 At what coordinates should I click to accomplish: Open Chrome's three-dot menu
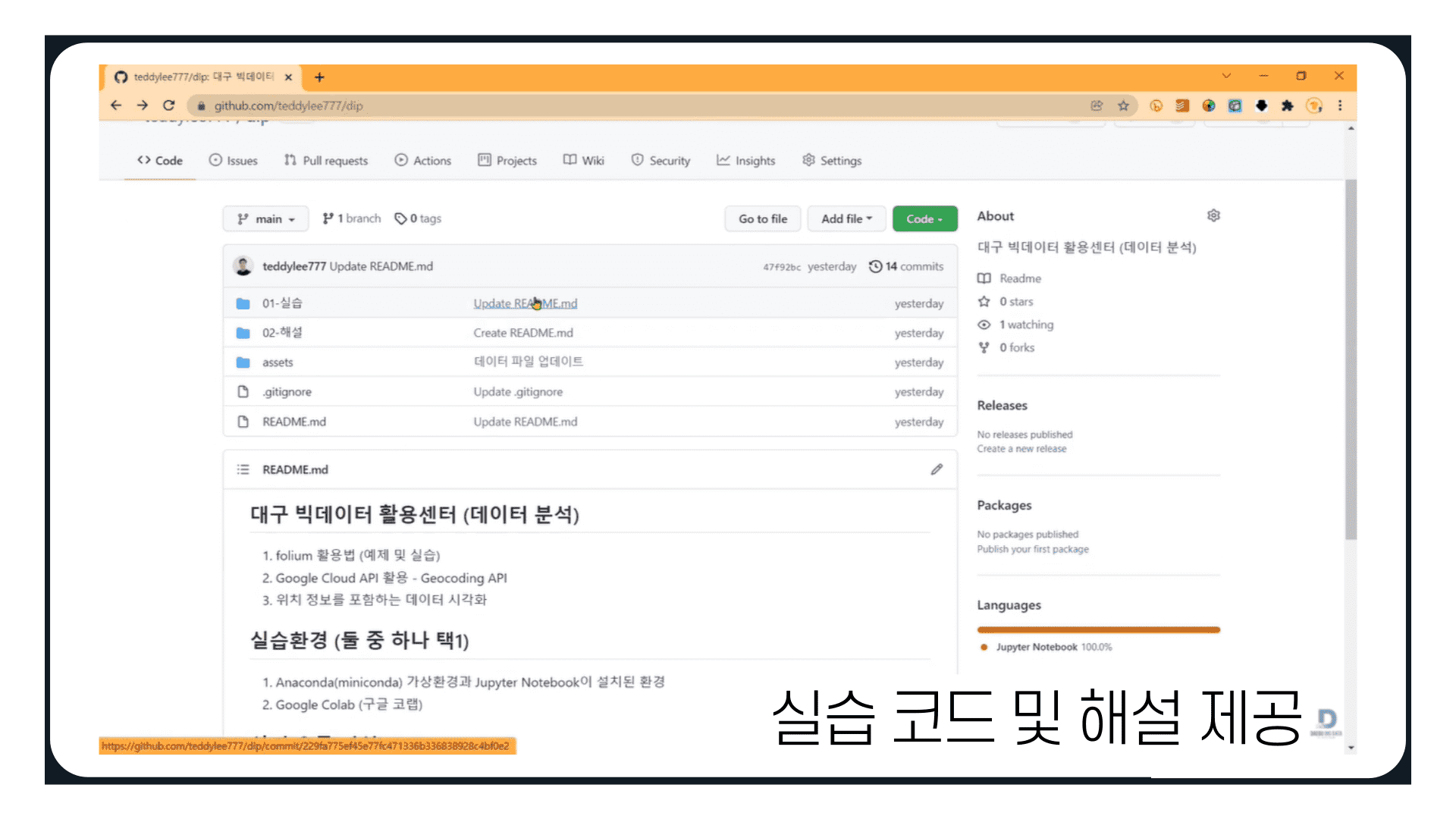[1340, 105]
